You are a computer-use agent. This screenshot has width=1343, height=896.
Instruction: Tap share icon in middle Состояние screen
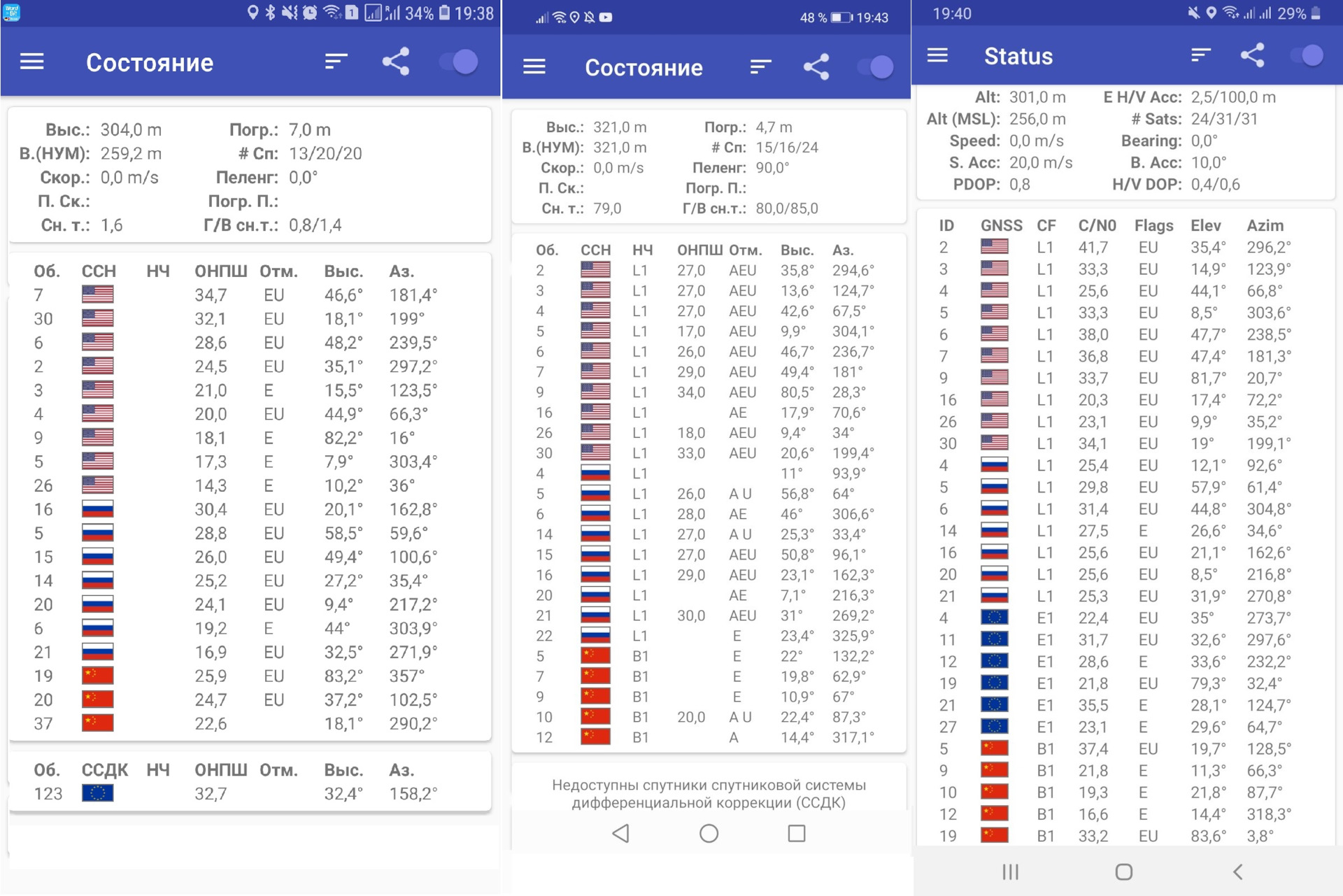click(x=816, y=67)
